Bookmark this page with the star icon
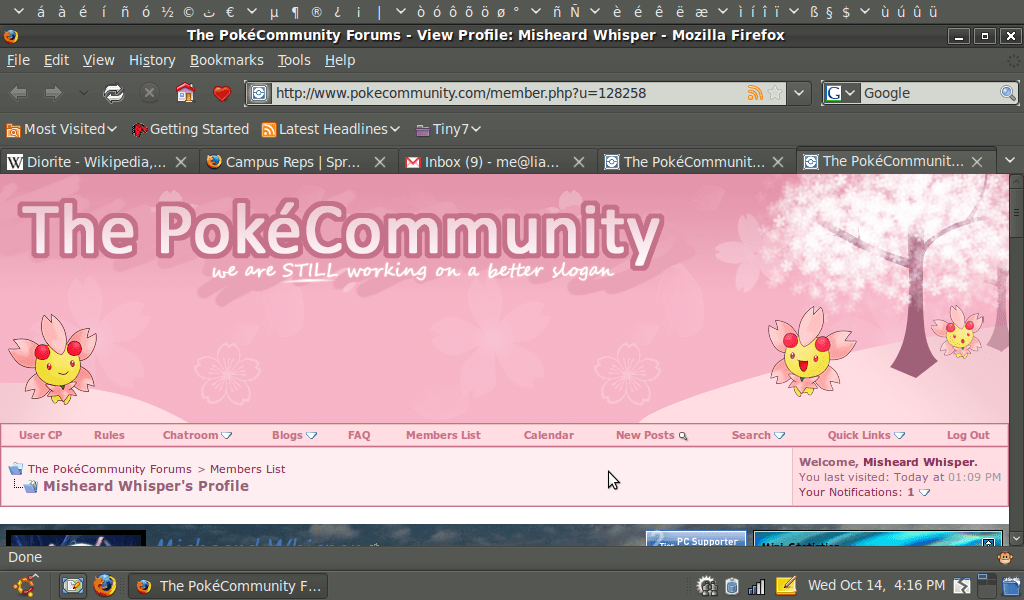 click(x=775, y=93)
